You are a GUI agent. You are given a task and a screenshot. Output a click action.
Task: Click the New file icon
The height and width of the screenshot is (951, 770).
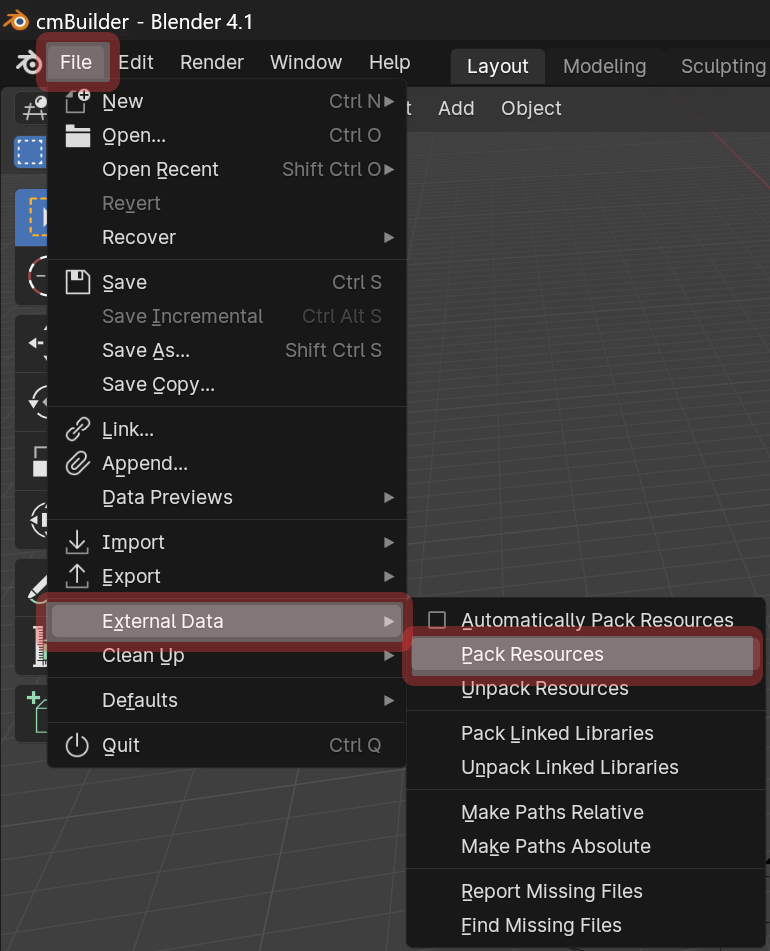(x=78, y=101)
